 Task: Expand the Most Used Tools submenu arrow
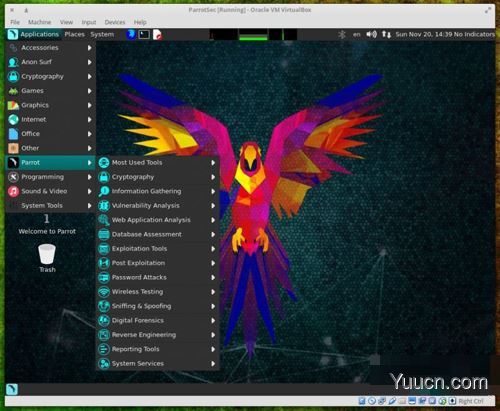[213, 163]
